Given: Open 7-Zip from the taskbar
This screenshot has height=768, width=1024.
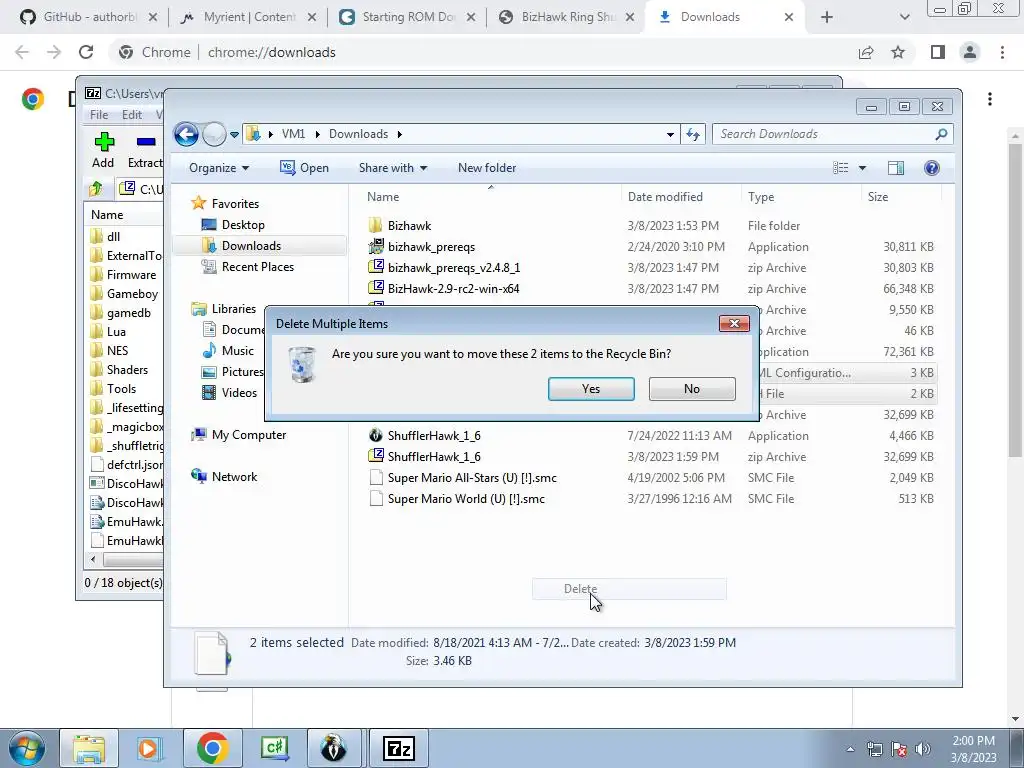Looking at the screenshot, I should pyautogui.click(x=399, y=748).
